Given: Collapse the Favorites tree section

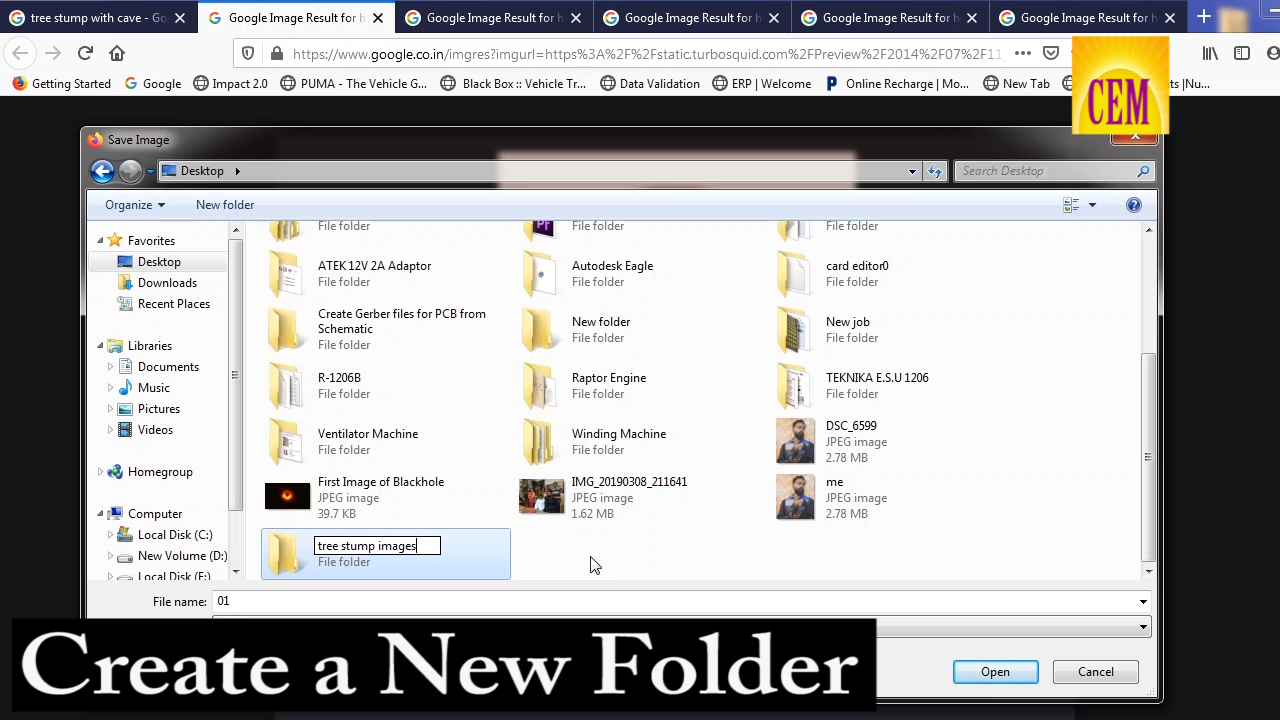Looking at the screenshot, I should coord(100,241).
